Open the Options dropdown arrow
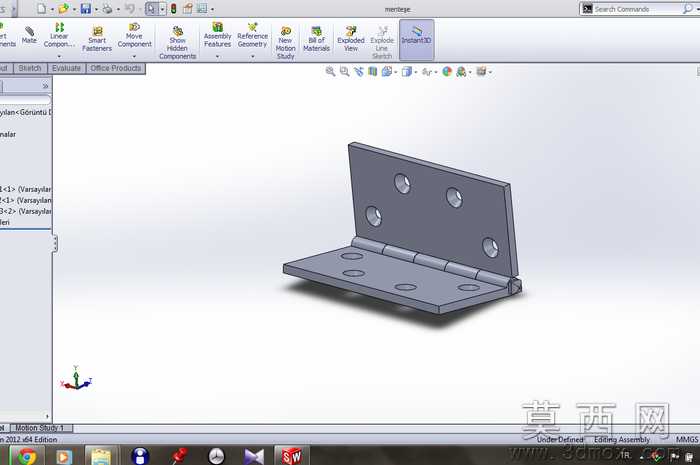The width and height of the screenshot is (700, 465). pos(212,9)
